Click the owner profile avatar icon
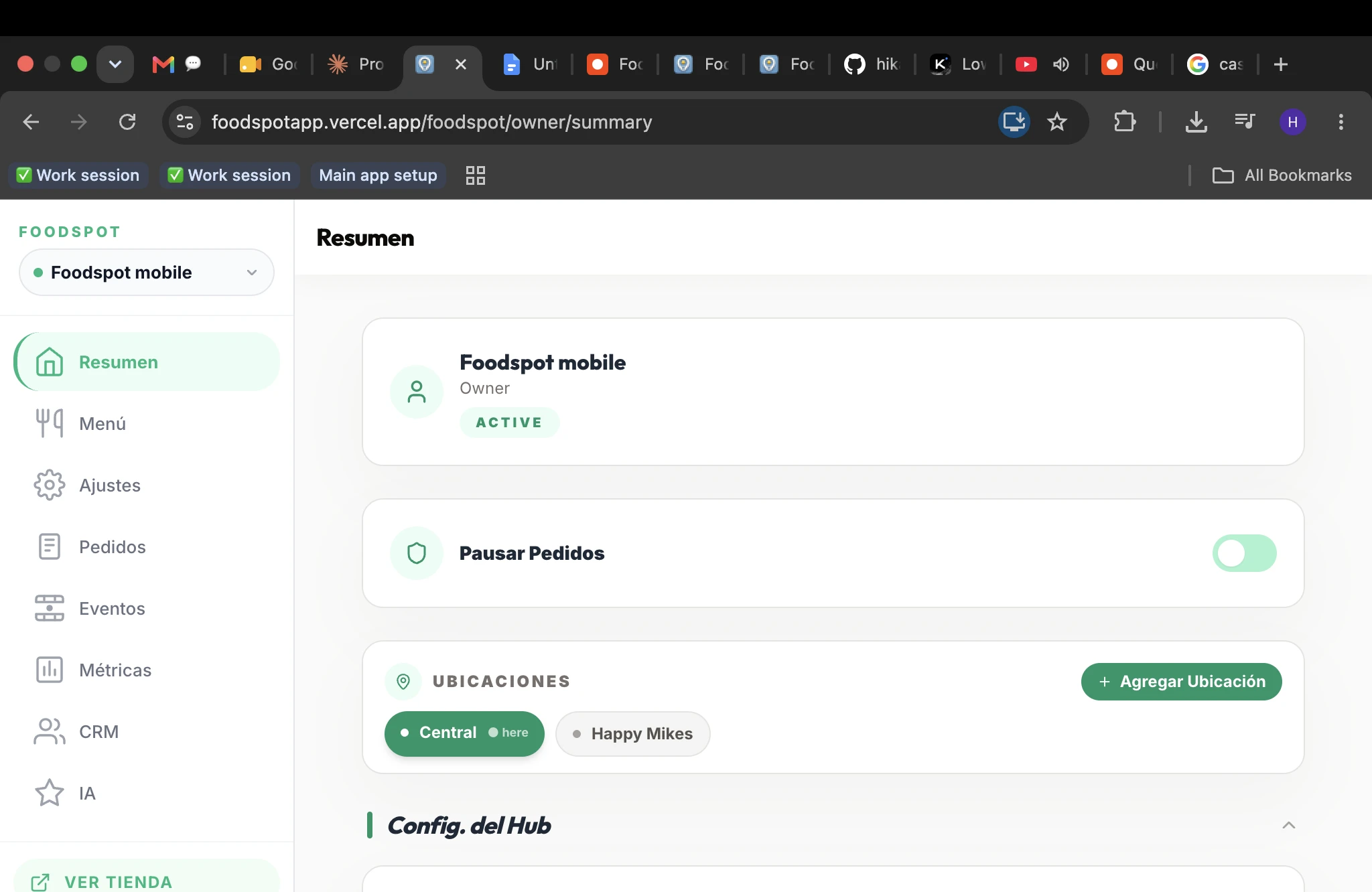The image size is (1372, 892). pos(417,392)
